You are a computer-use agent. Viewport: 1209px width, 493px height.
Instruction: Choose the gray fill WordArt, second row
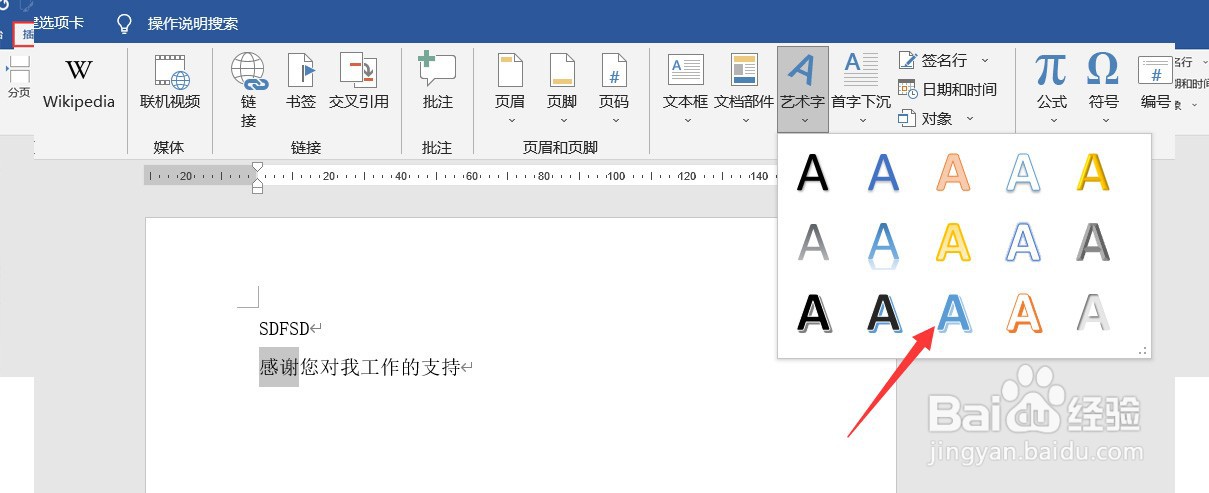tap(813, 243)
